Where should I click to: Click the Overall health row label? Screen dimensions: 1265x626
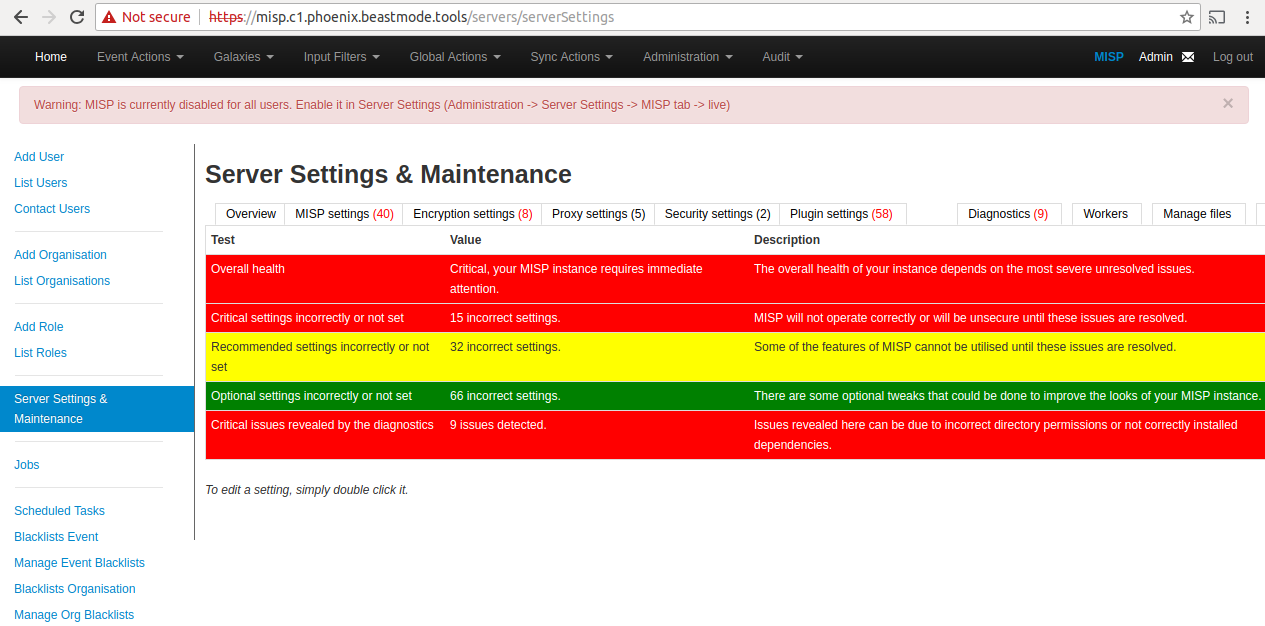[x=248, y=269]
